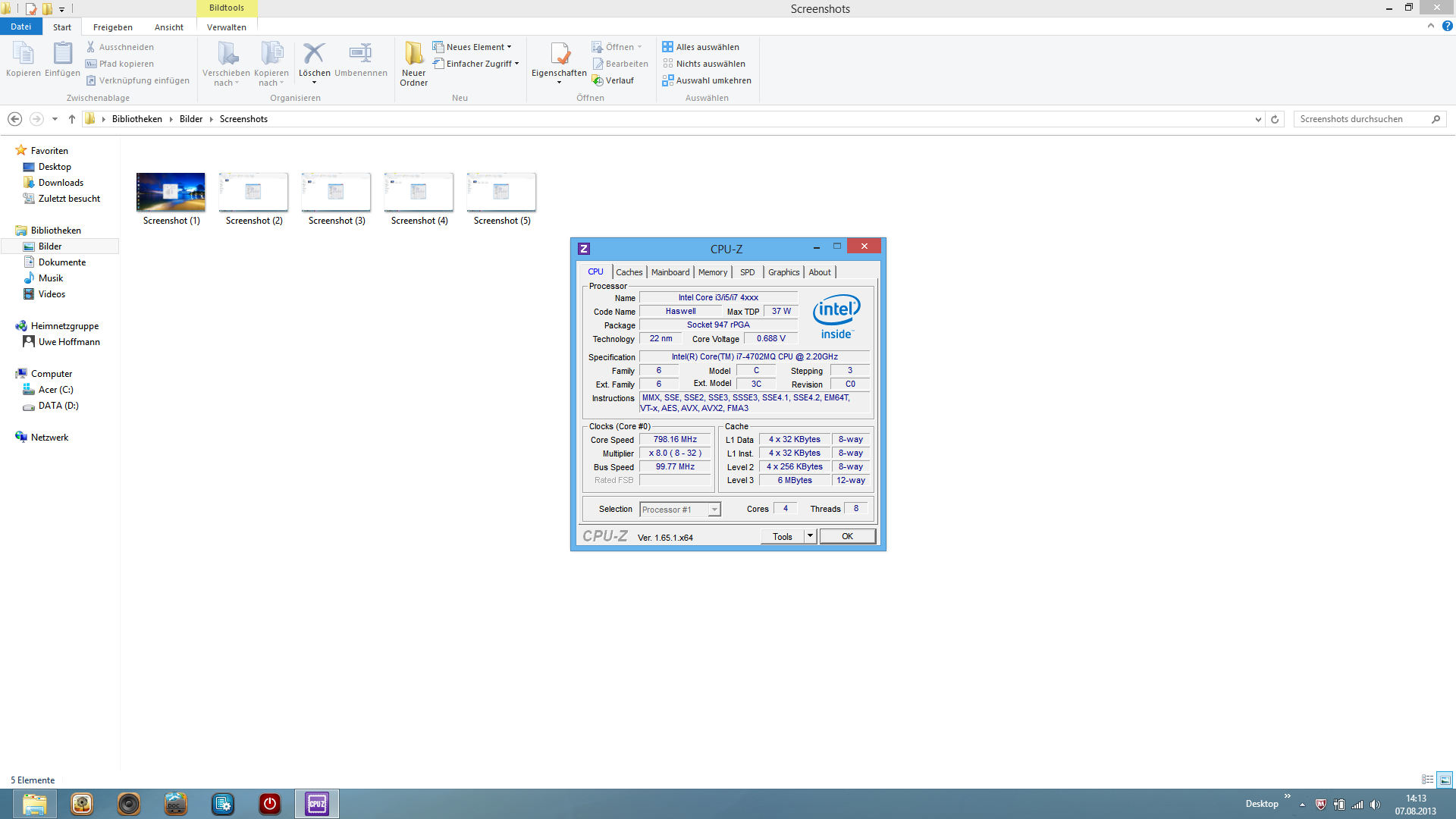
Task: Click the up-arrow navigation icon
Action: click(x=72, y=119)
